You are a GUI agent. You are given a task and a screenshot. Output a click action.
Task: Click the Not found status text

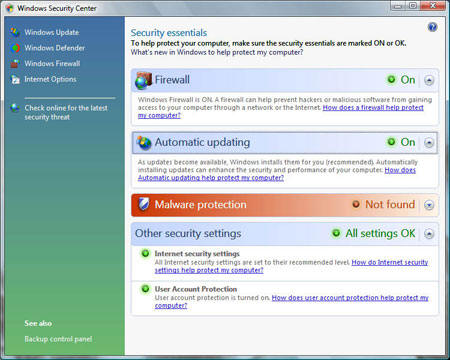pos(390,204)
